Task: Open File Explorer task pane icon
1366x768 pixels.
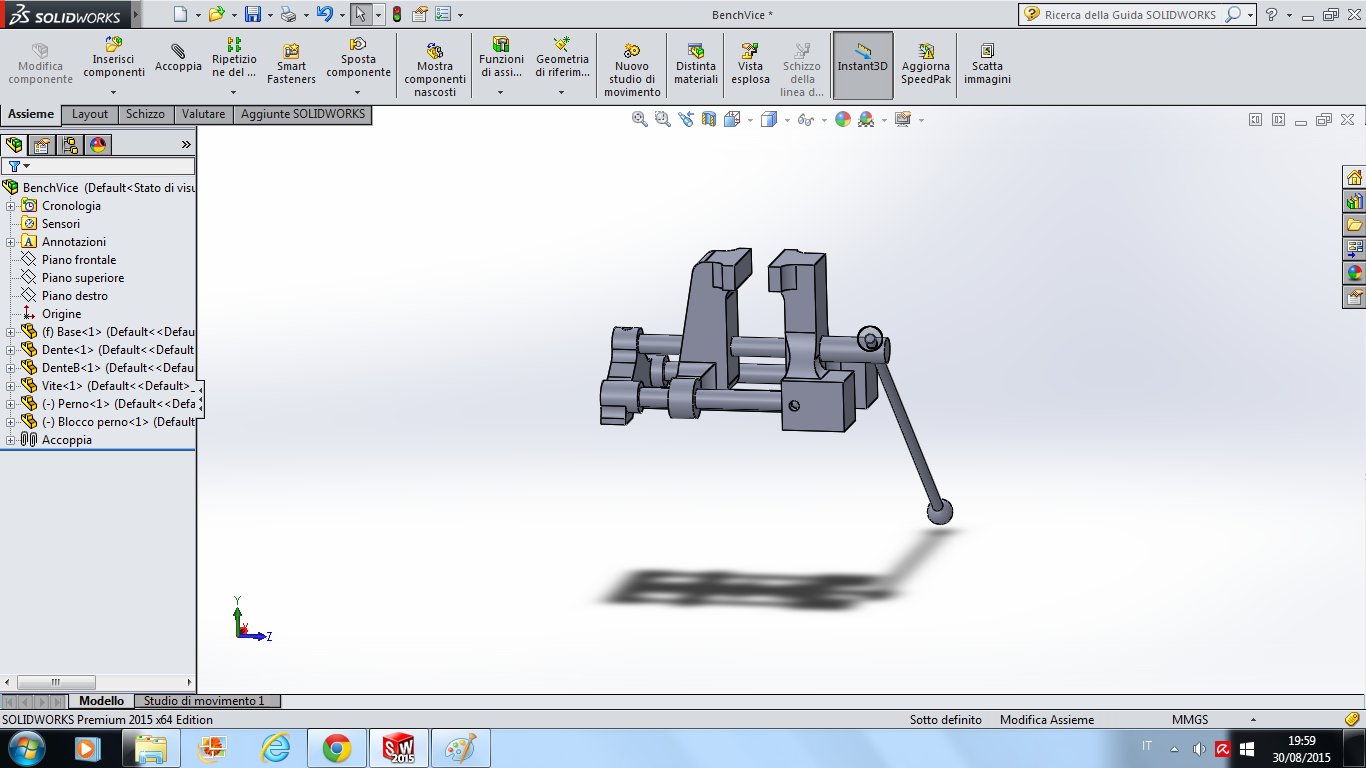Action: click(1354, 226)
